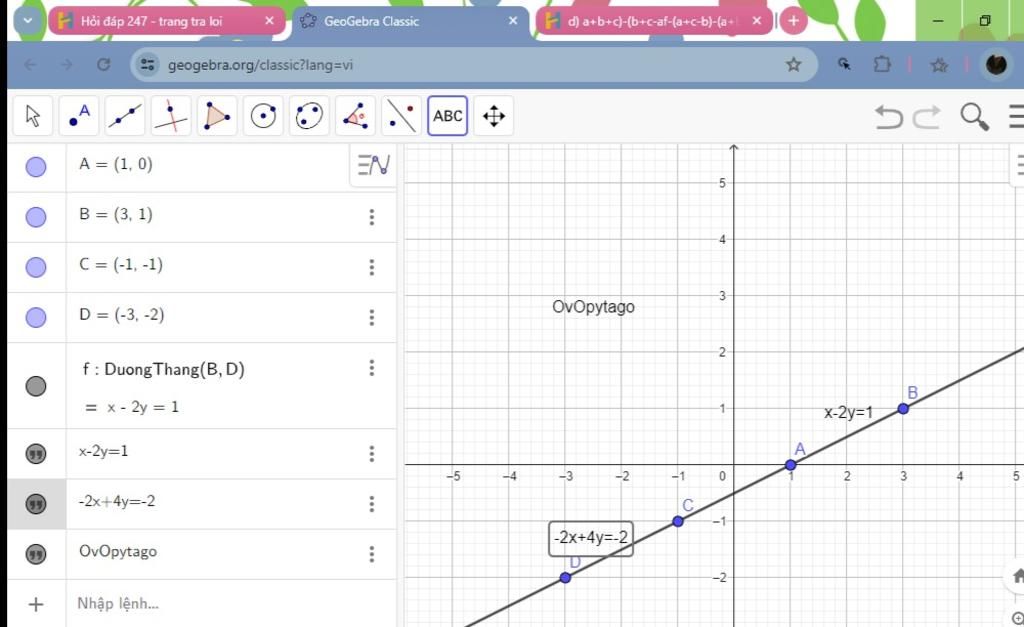The height and width of the screenshot is (627, 1024).
Task: Reload the browser page
Action: (x=103, y=65)
